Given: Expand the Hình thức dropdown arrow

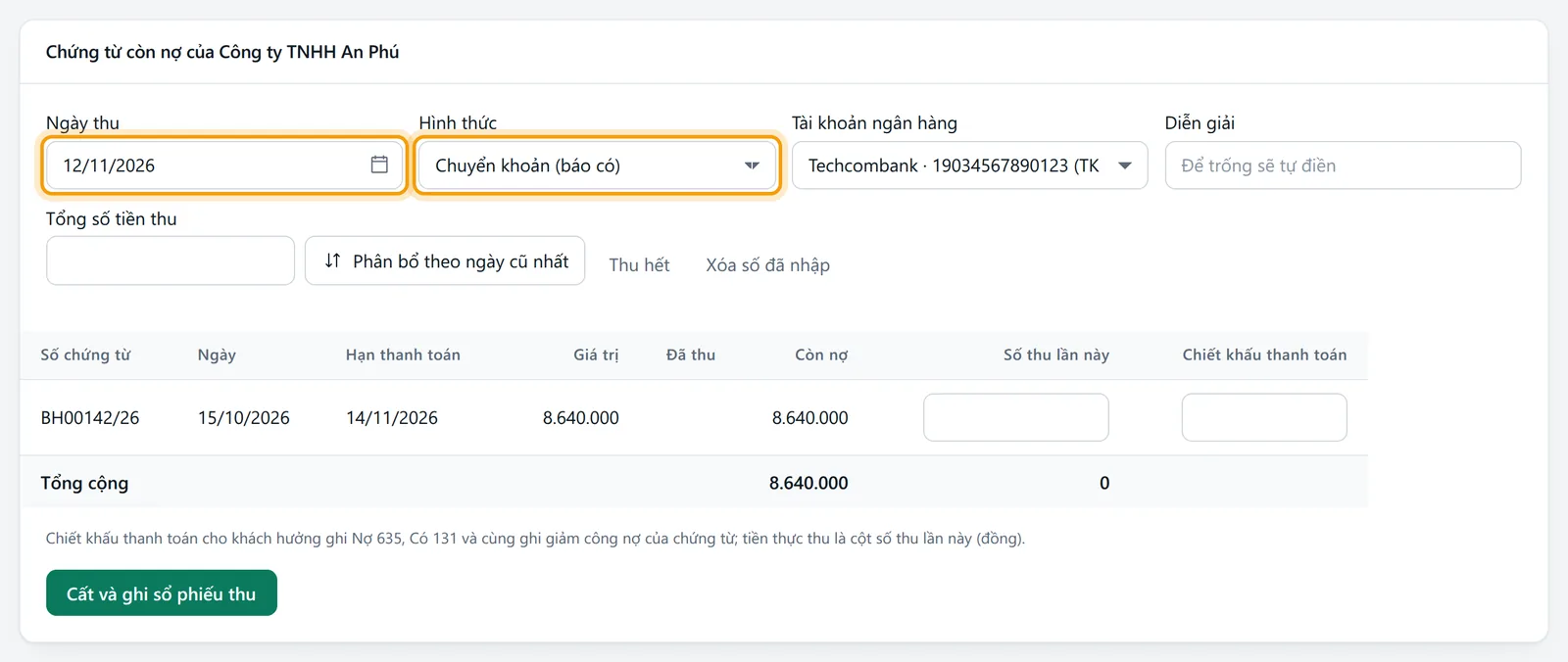Looking at the screenshot, I should point(752,165).
